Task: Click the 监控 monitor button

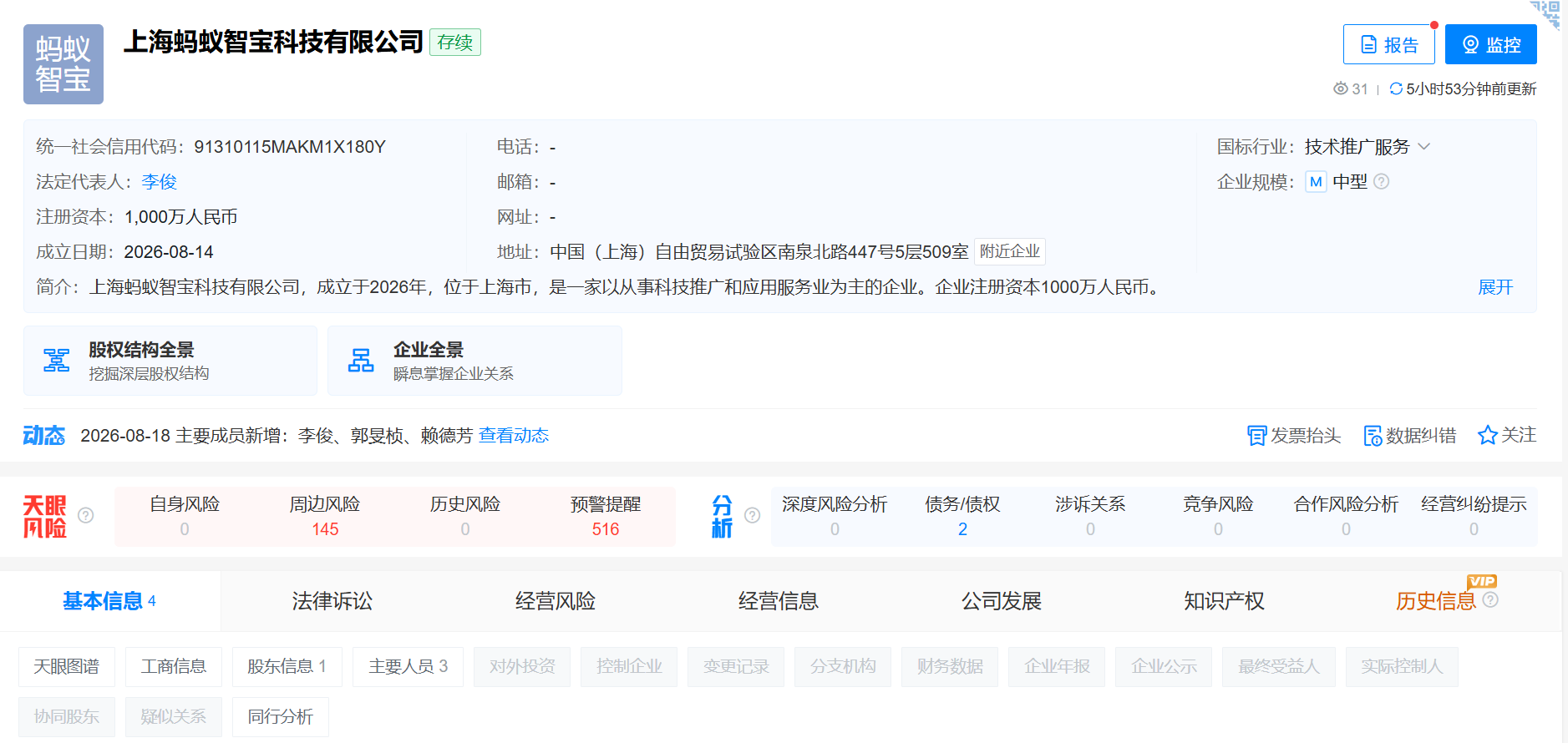Action: (x=1490, y=44)
